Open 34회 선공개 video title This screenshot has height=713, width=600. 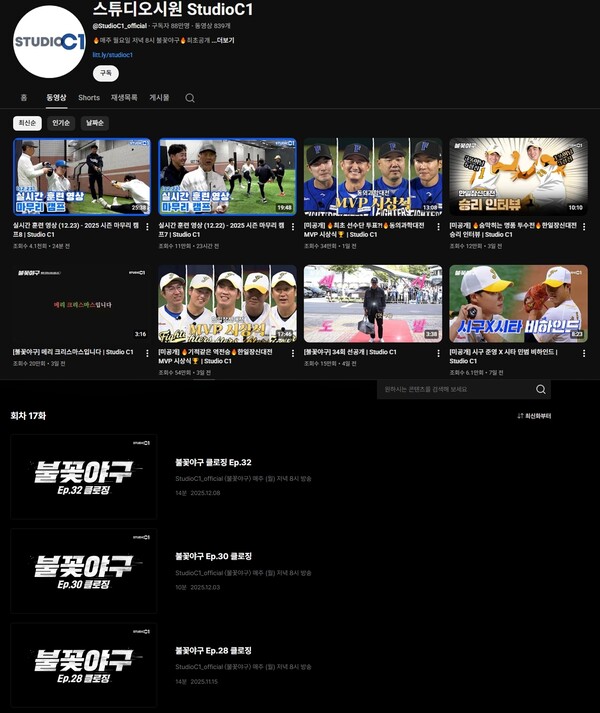point(350,352)
